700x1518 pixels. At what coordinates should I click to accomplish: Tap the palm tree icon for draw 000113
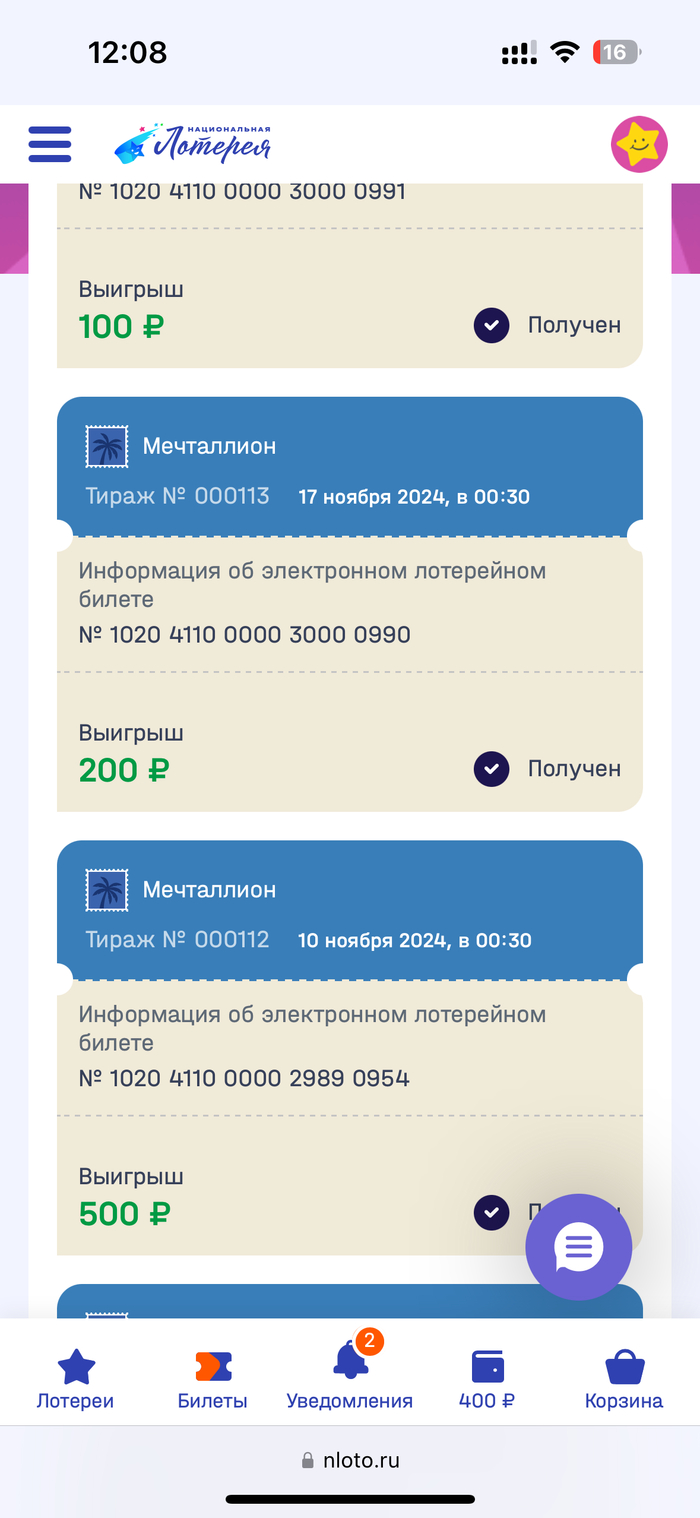click(x=107, y=446)
